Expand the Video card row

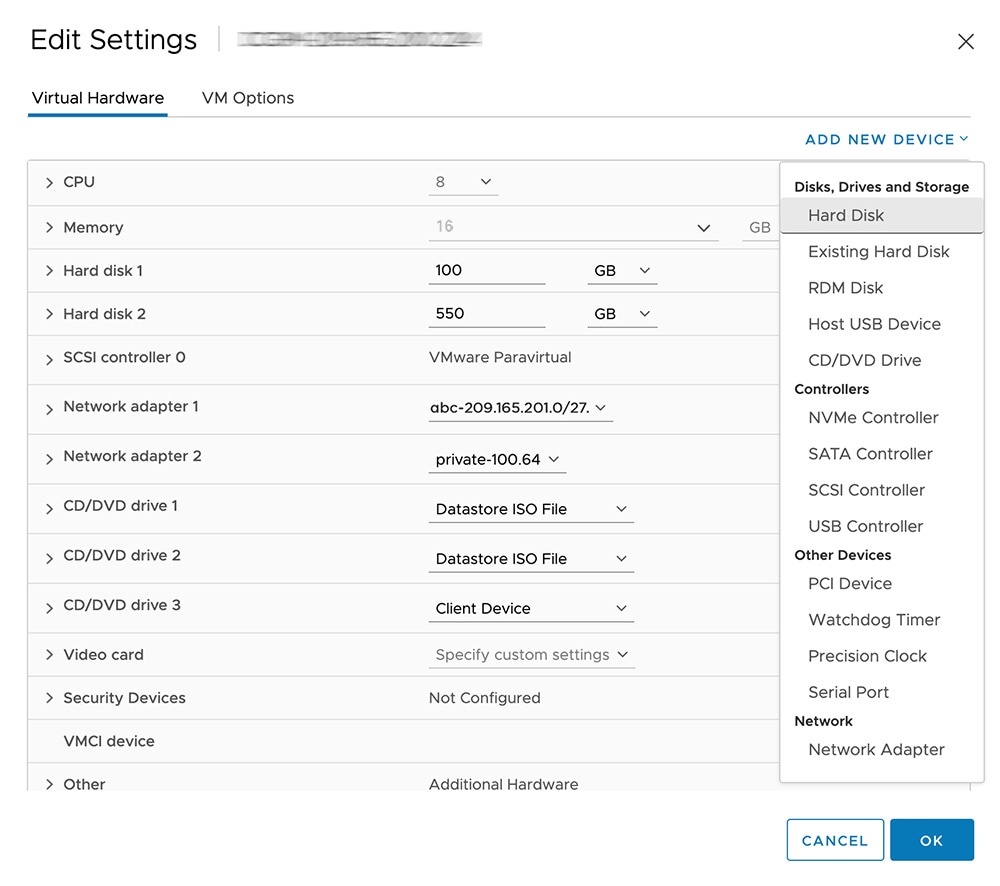[x=49, y=655]
